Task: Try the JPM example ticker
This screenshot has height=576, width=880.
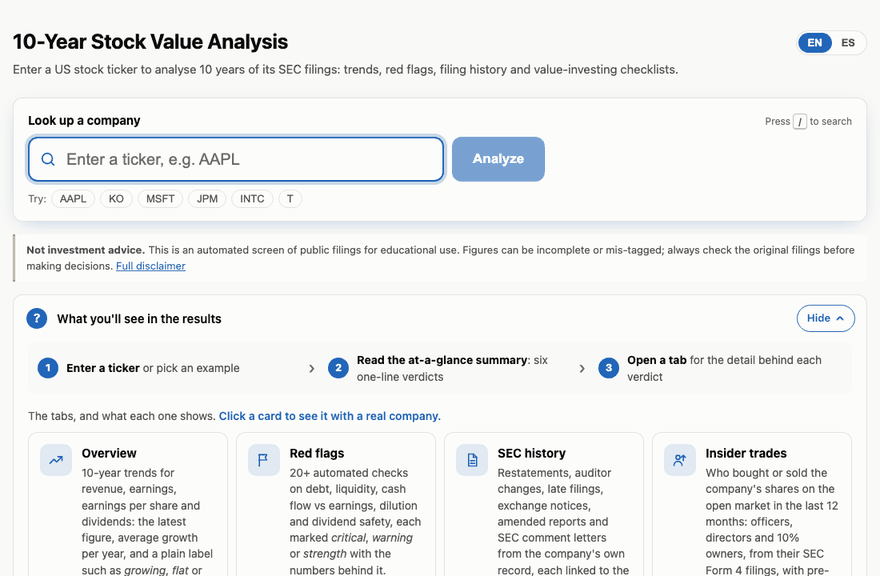Action: (207, 199)
